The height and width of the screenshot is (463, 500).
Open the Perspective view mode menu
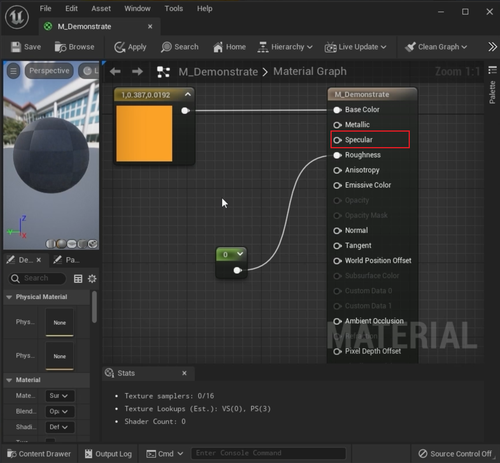pyautogui.click(x=49, y=71)
